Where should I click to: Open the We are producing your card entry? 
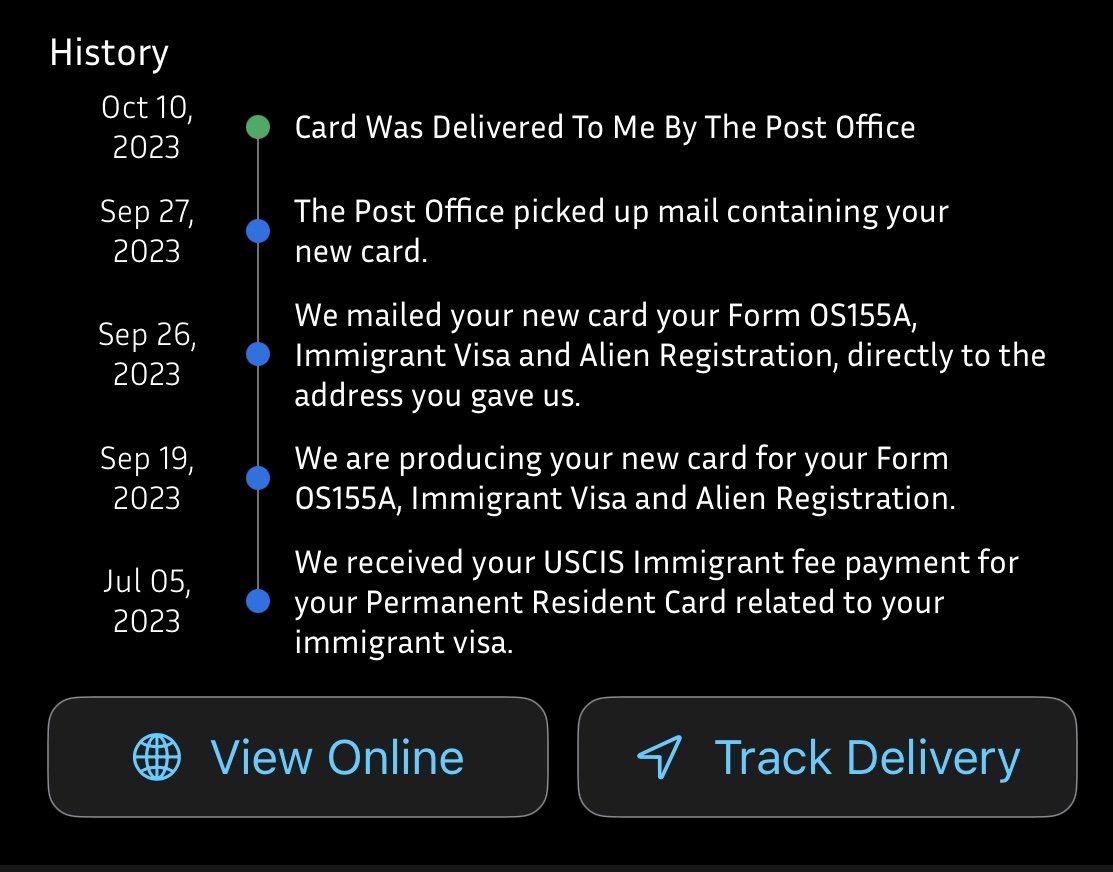click(x=625, y=478)
